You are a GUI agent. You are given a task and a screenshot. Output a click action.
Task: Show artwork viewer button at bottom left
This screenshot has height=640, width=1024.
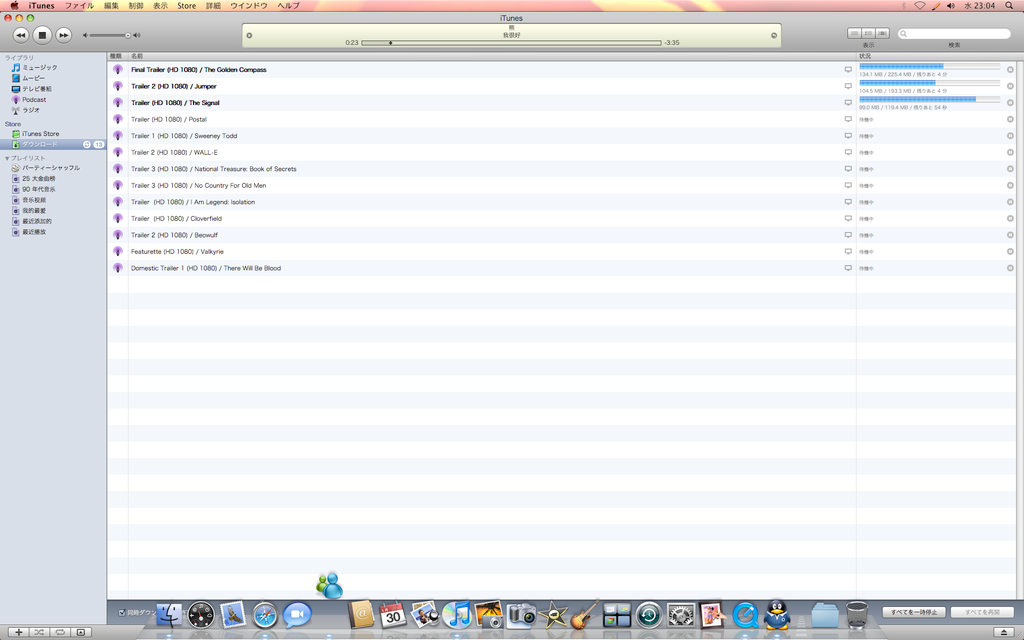click(81, 632)
